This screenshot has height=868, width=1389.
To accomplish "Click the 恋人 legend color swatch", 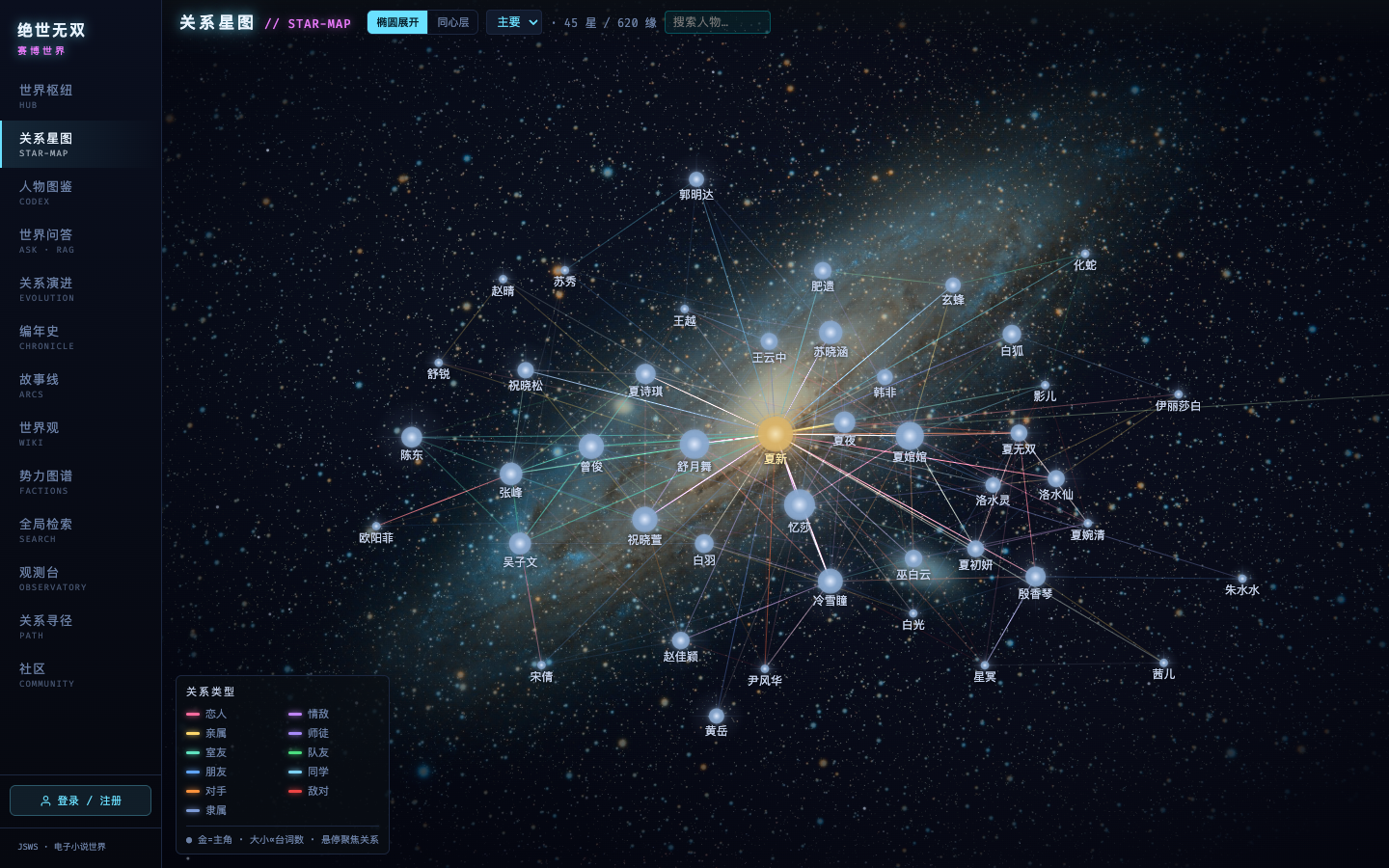I will click(193, 715).
